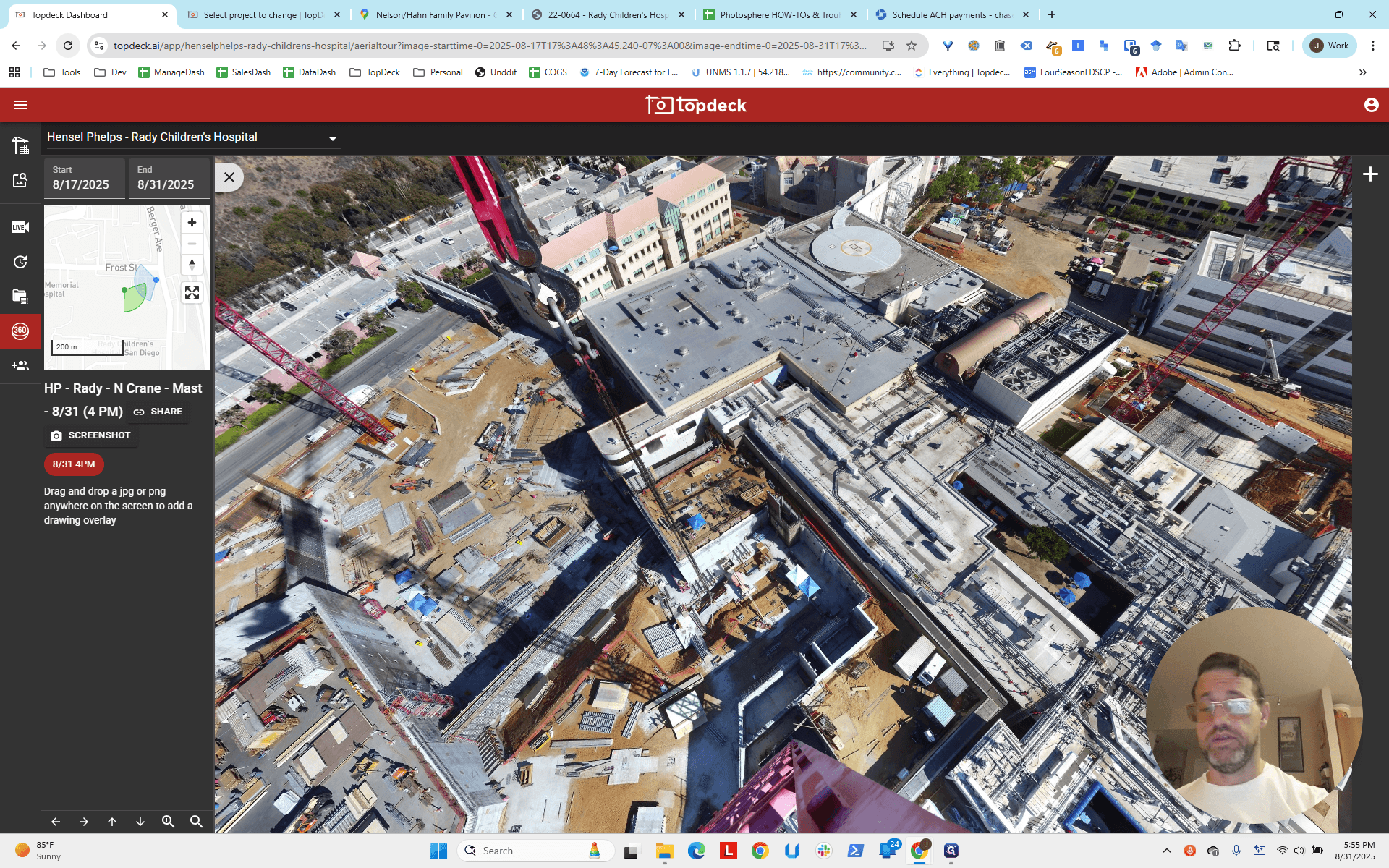Reset the mini map compass bearing
The image size is (1389, 868).
coord(192,264)
